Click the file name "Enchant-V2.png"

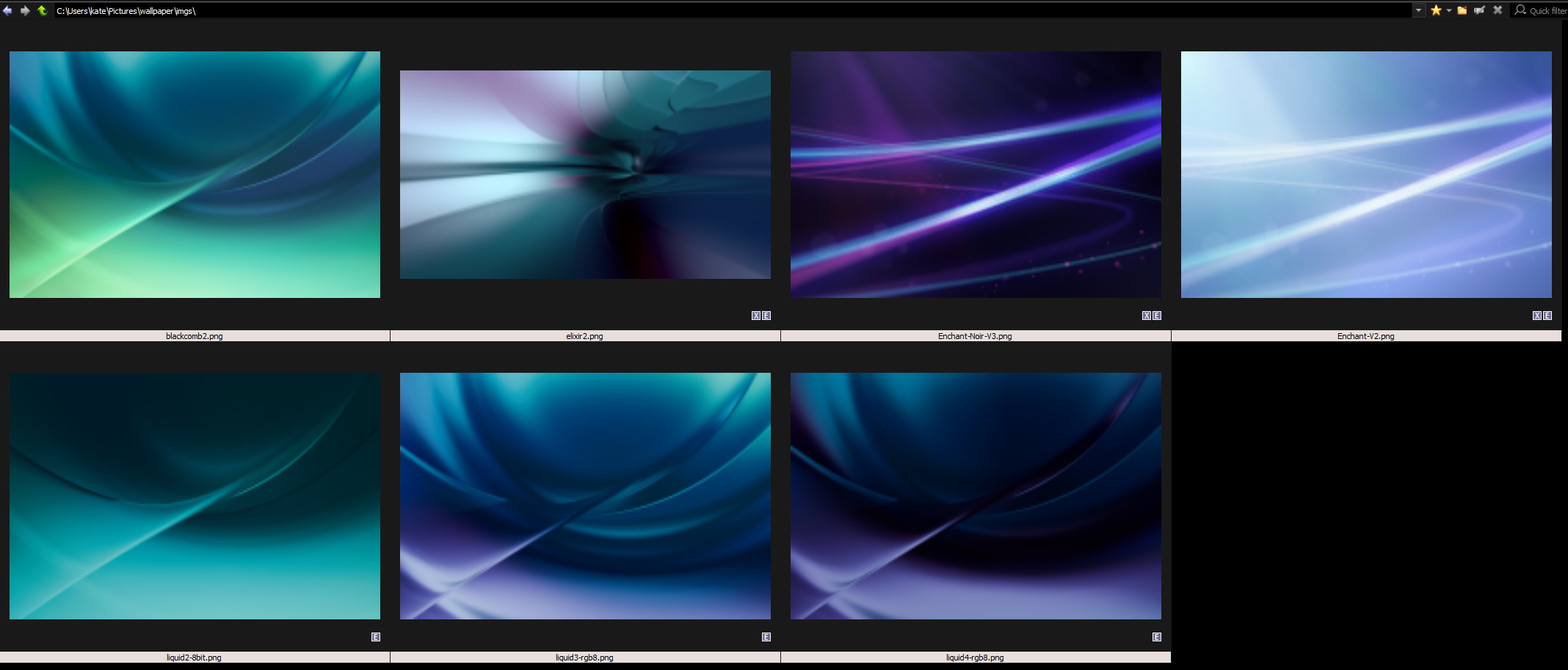(x=1366, y=336)
